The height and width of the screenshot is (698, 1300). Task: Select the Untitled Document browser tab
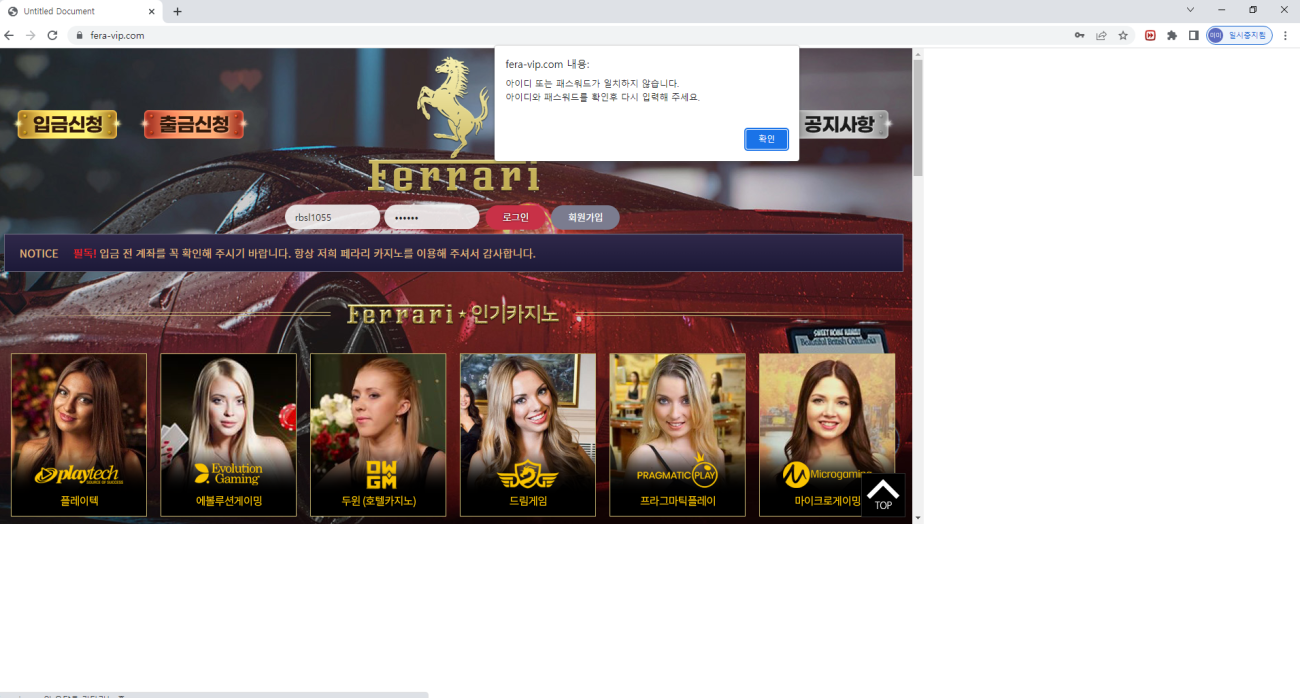click(80, 11)
